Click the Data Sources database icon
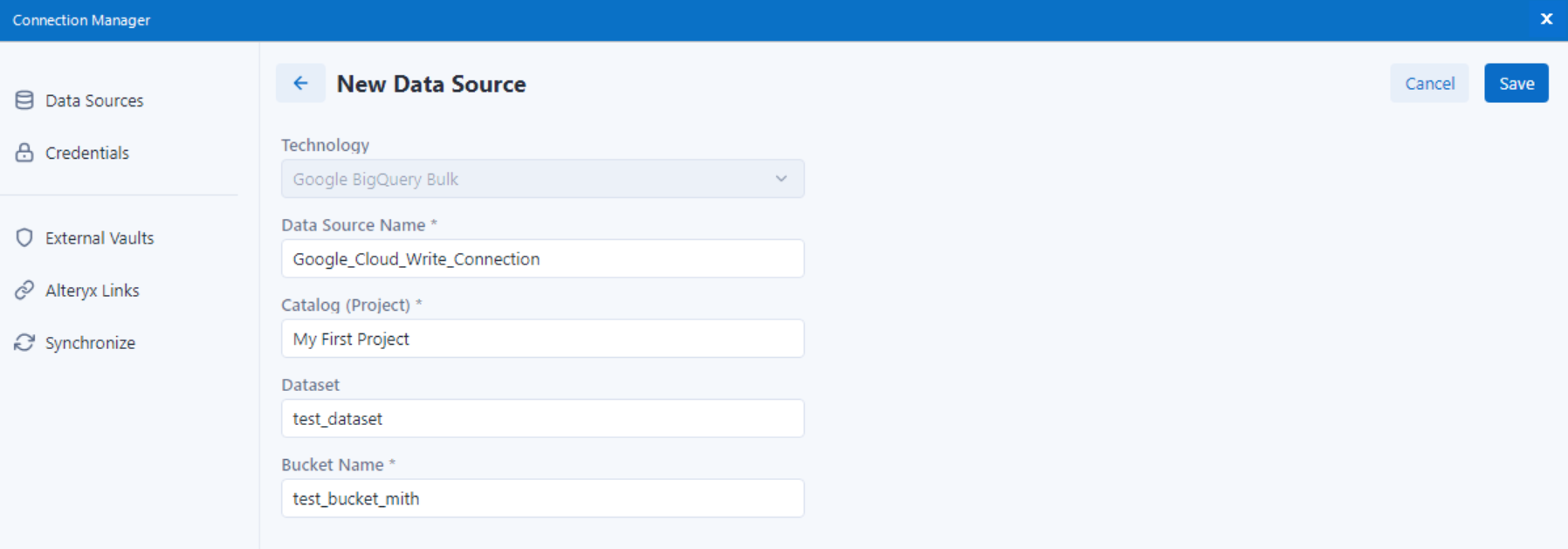This screenshot has height=549, width=1568. [x=24, y=100]
